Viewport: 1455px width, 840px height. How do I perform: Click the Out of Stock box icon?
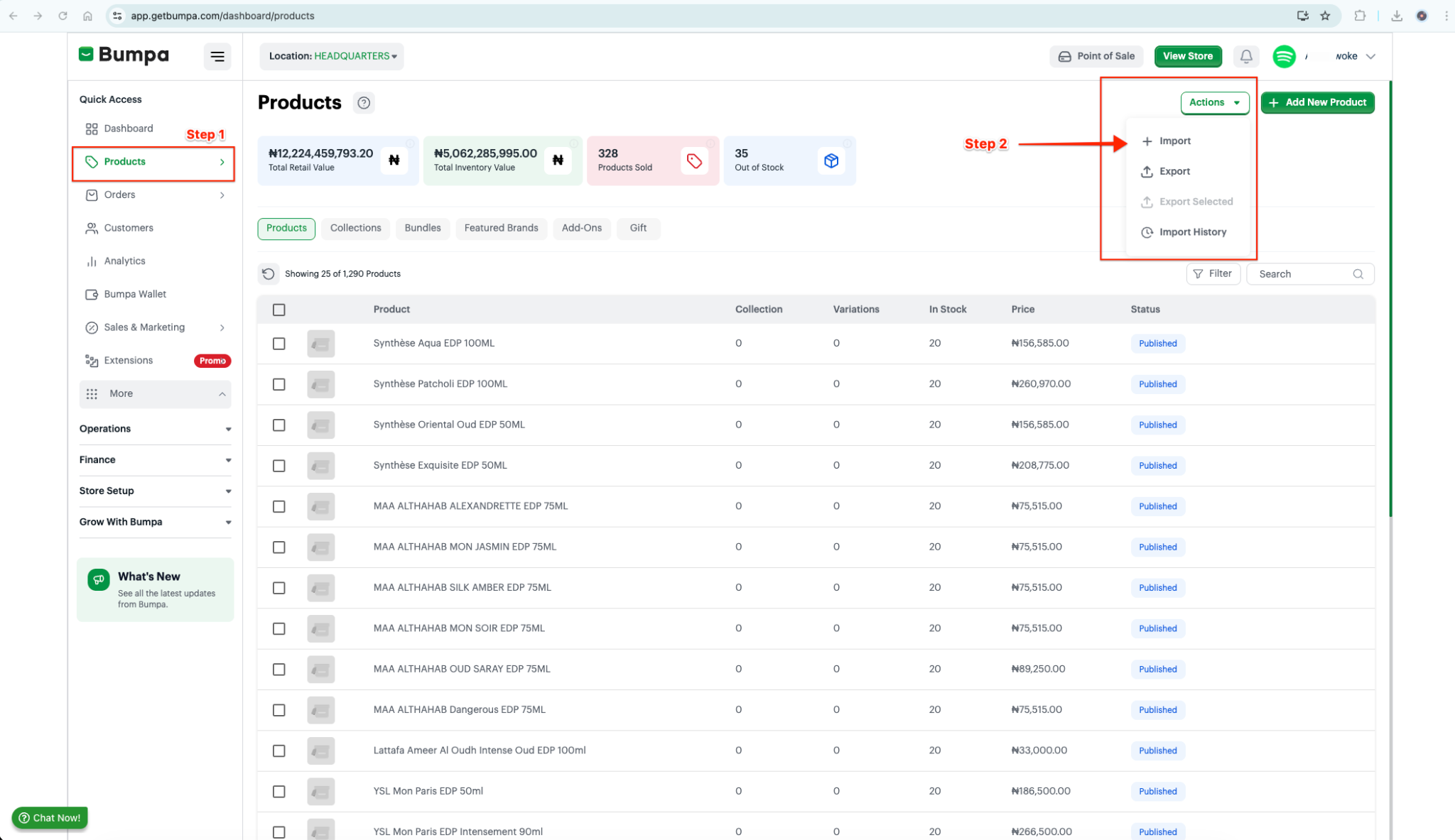(x=831, y=160)
